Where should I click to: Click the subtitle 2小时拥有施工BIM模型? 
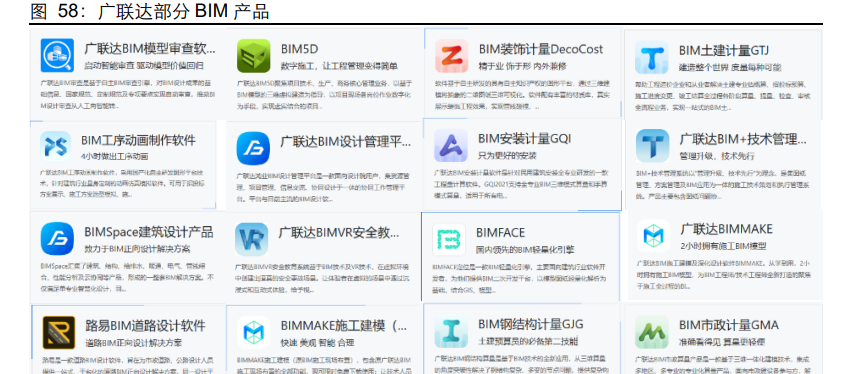pos(723,245)
